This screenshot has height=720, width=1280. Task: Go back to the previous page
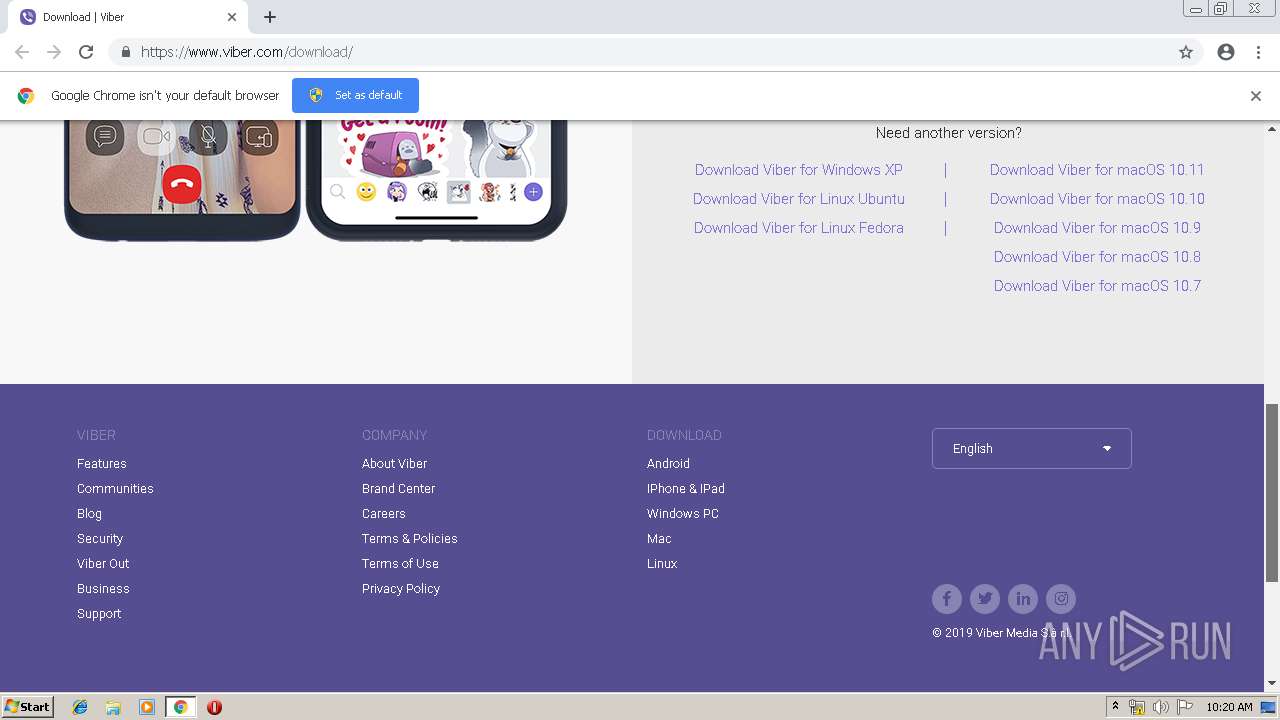22,52
